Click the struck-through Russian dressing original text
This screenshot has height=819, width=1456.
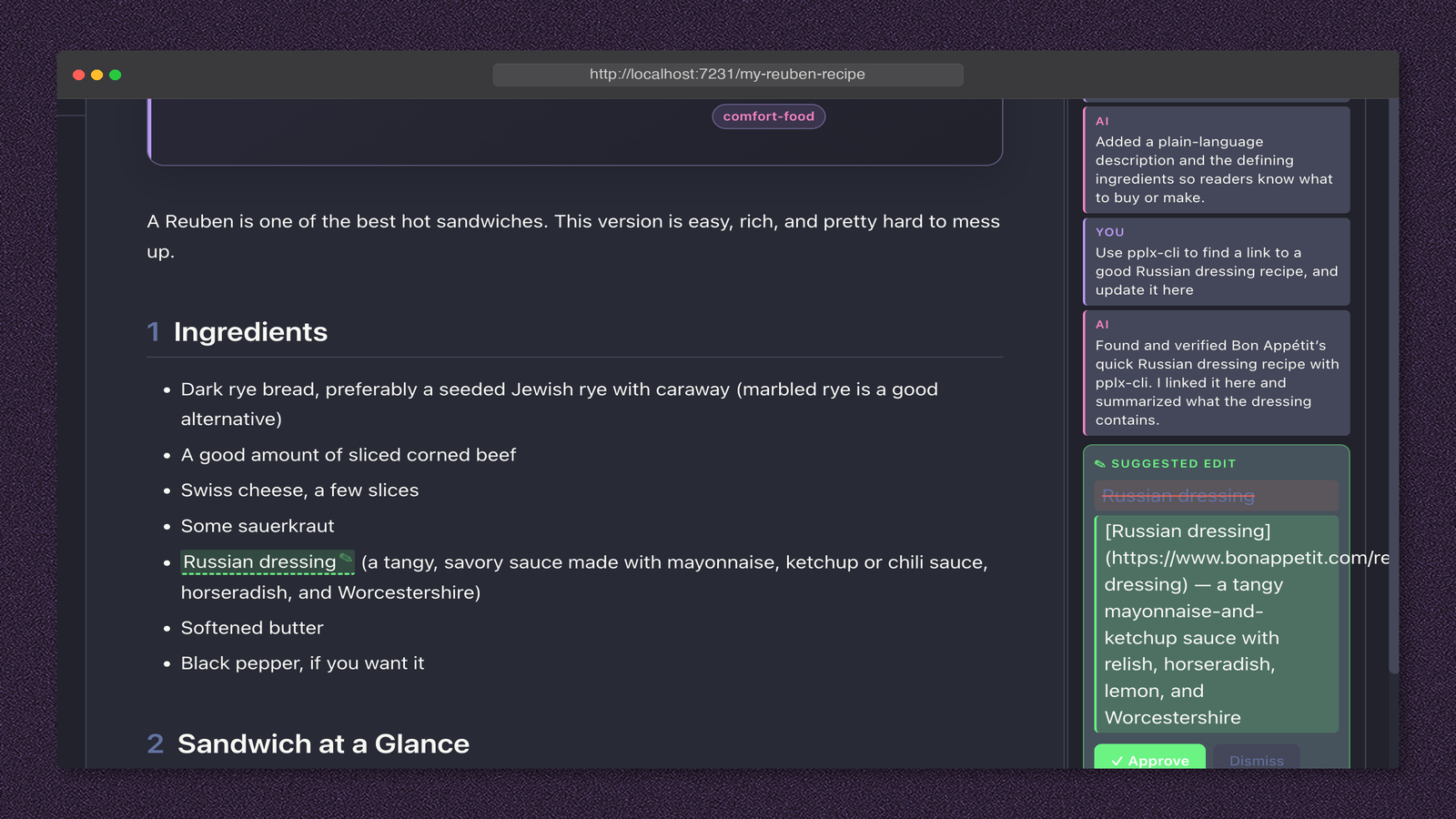pos(1178,496)
